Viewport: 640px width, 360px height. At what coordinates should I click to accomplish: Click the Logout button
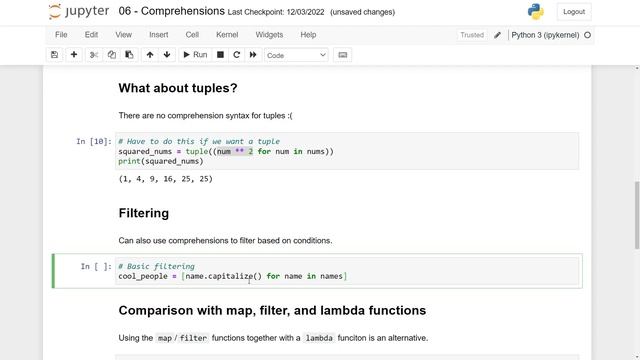[x=574, y=12]
